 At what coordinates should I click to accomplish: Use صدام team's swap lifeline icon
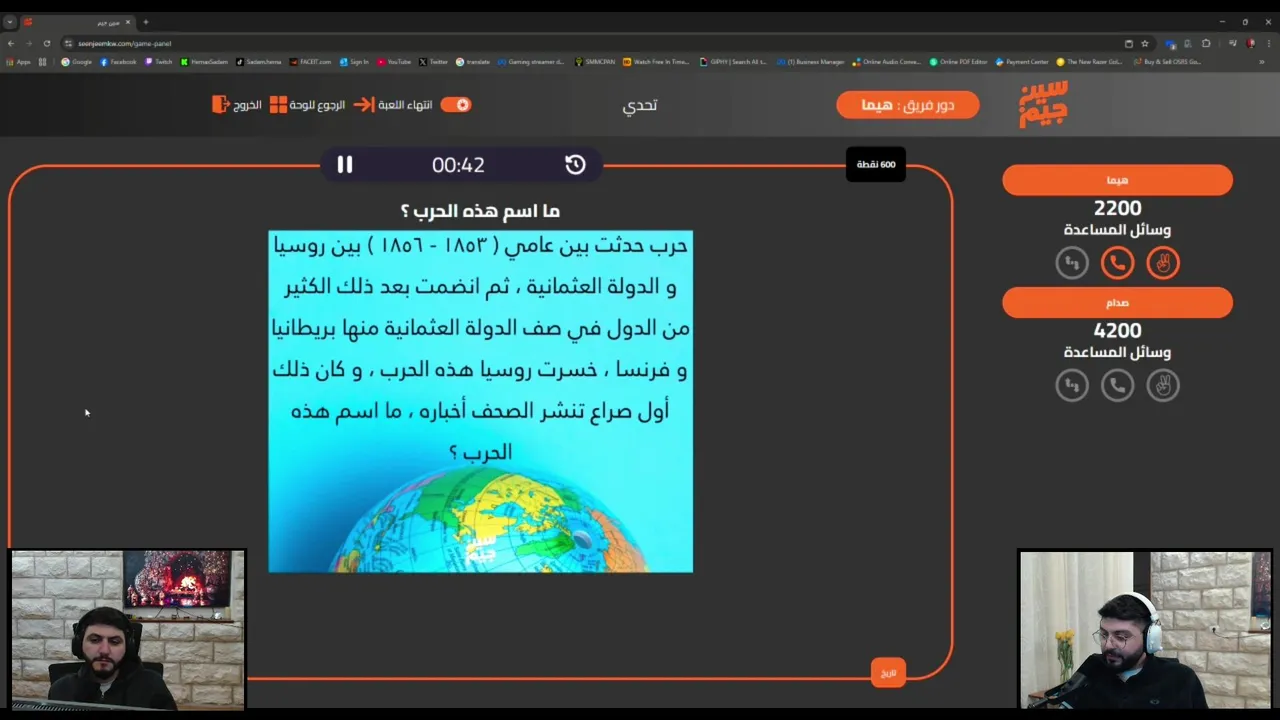click(x=1072, y=385)
